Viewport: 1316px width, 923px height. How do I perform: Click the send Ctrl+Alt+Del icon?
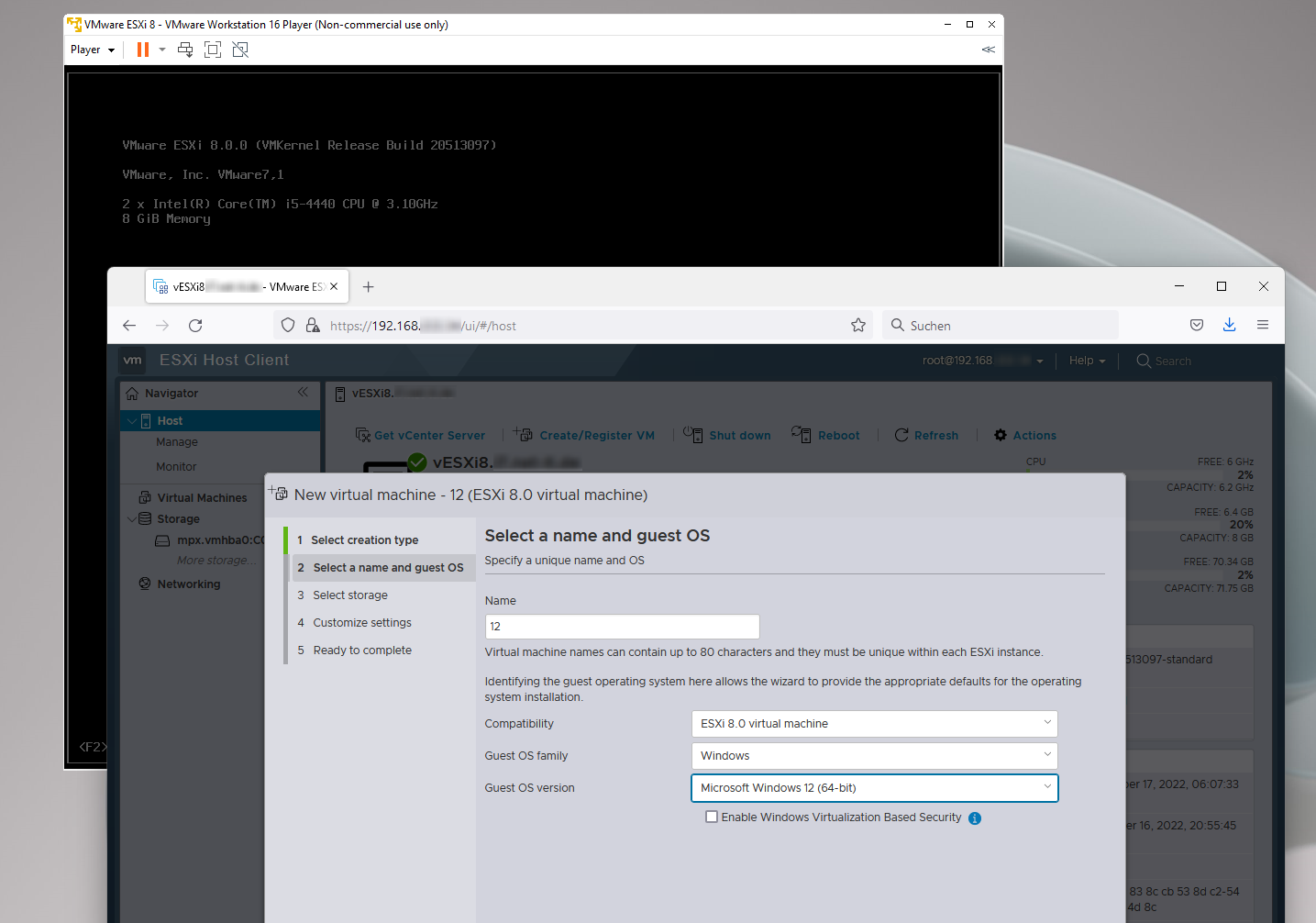coord(185,50)
